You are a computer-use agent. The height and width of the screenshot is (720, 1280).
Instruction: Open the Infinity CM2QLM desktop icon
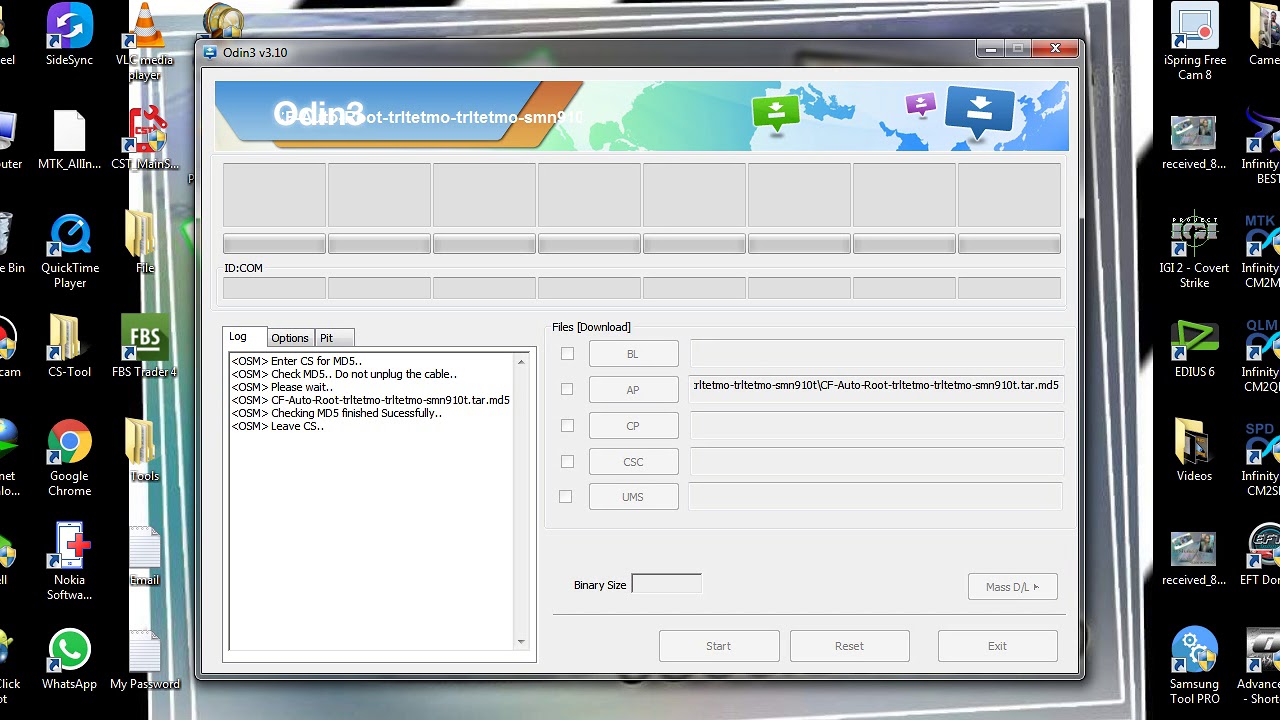(1262, 354)
